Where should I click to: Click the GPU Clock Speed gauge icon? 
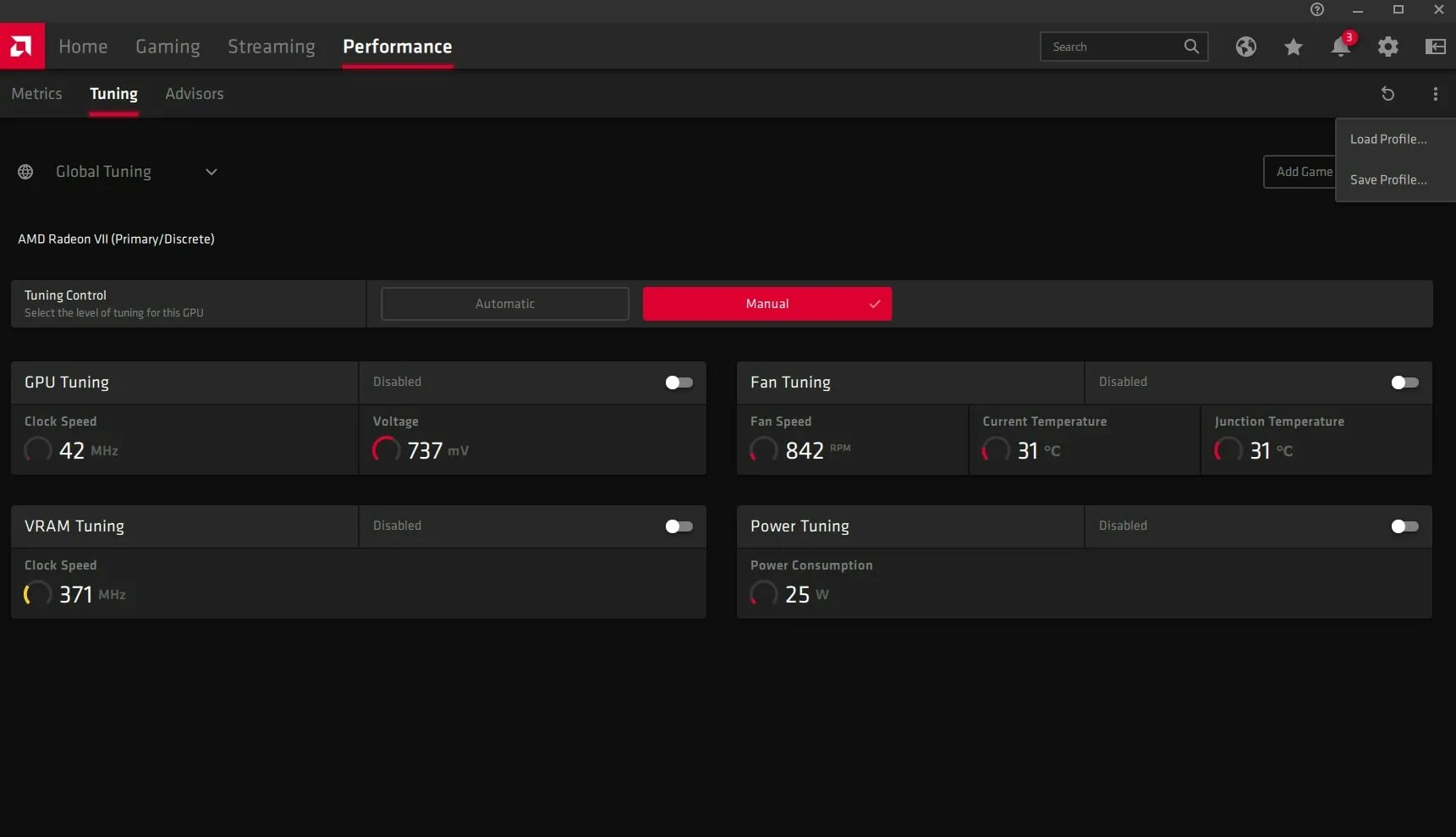pos(38,449)
